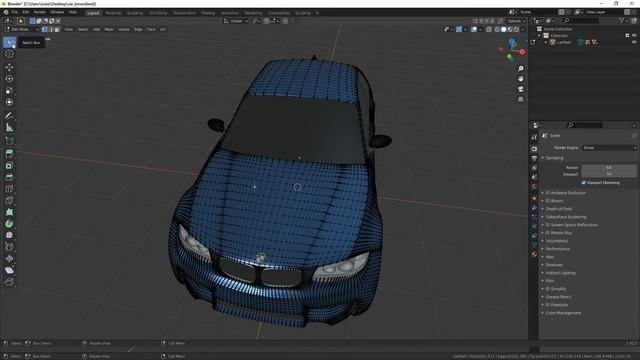This screenshot has width=640, height=360.
Task: Select the Loop Cut tool
Action: pyautogui.click(x=9, y=189)
